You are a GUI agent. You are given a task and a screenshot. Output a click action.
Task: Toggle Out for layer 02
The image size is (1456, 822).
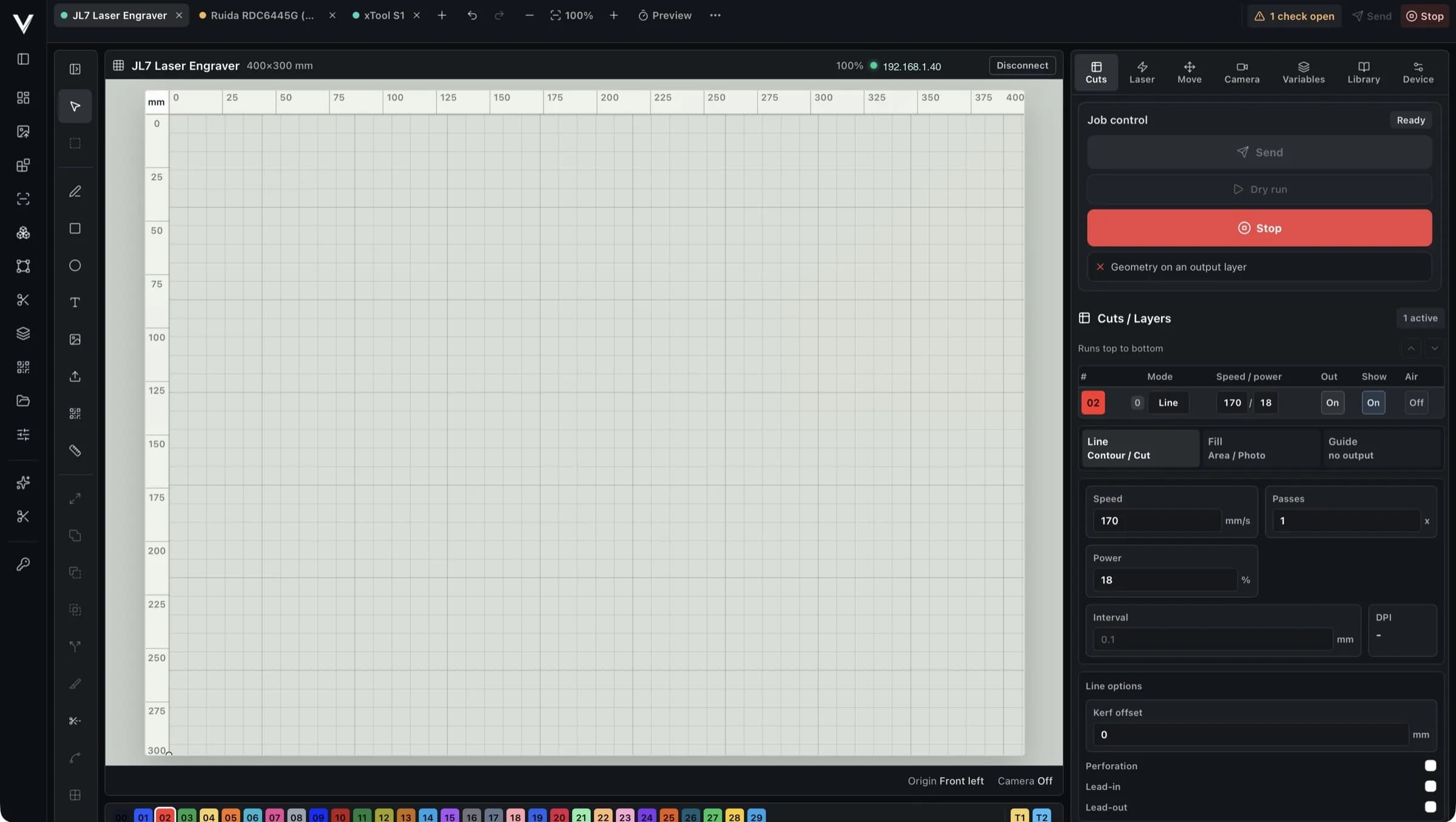click(x=1332, y=403)
